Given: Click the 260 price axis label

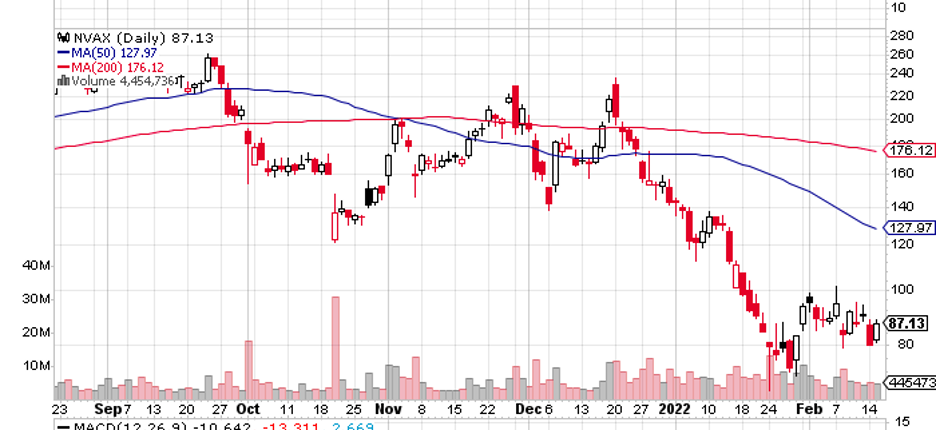Looking at the screenshot, I should pyautogui.click(x=901, y=54).
